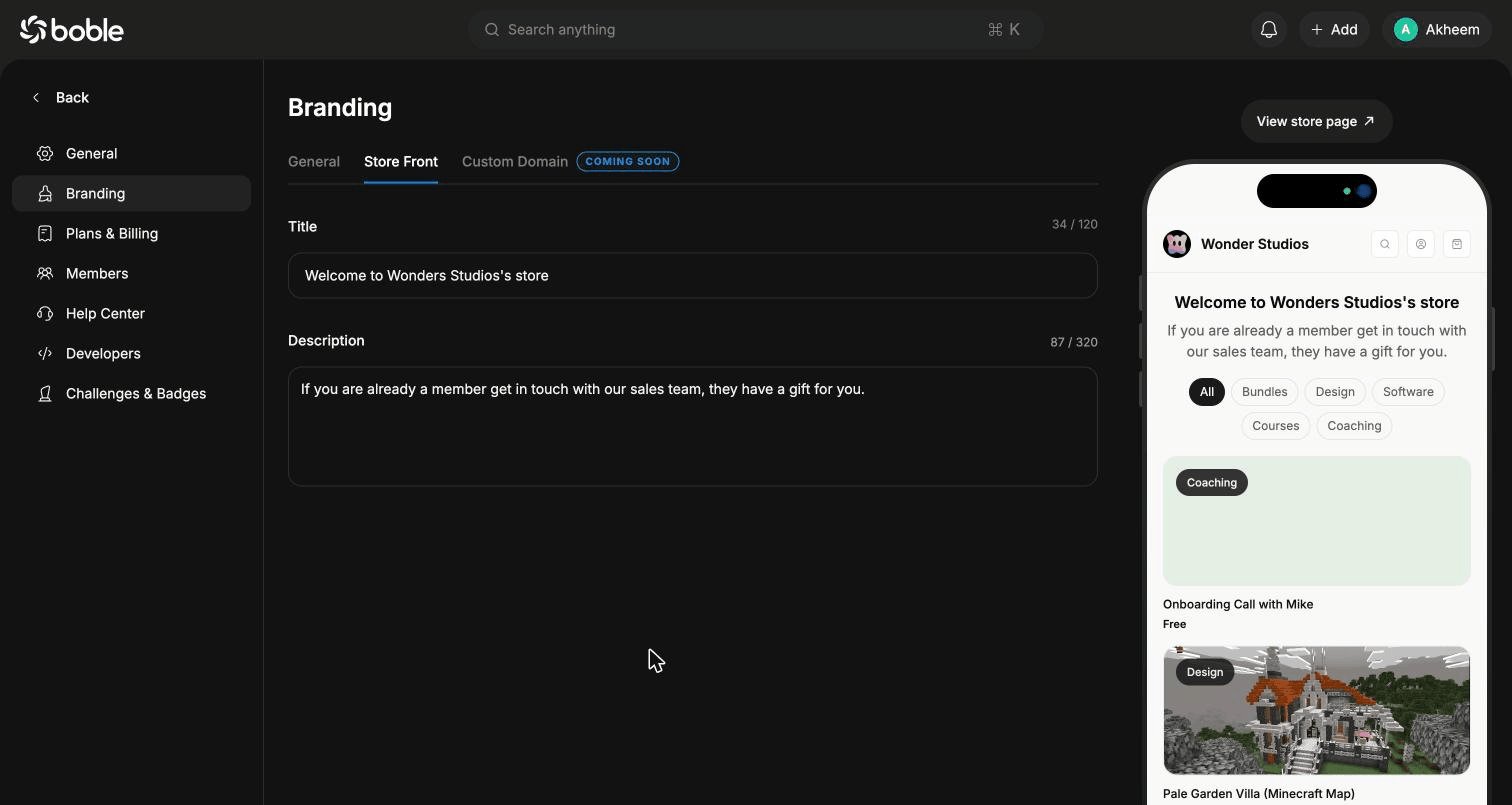Viewport: 1512px width, 805px height.
Task: Select the Bundles filter chip
Action: pos(1264,392)
